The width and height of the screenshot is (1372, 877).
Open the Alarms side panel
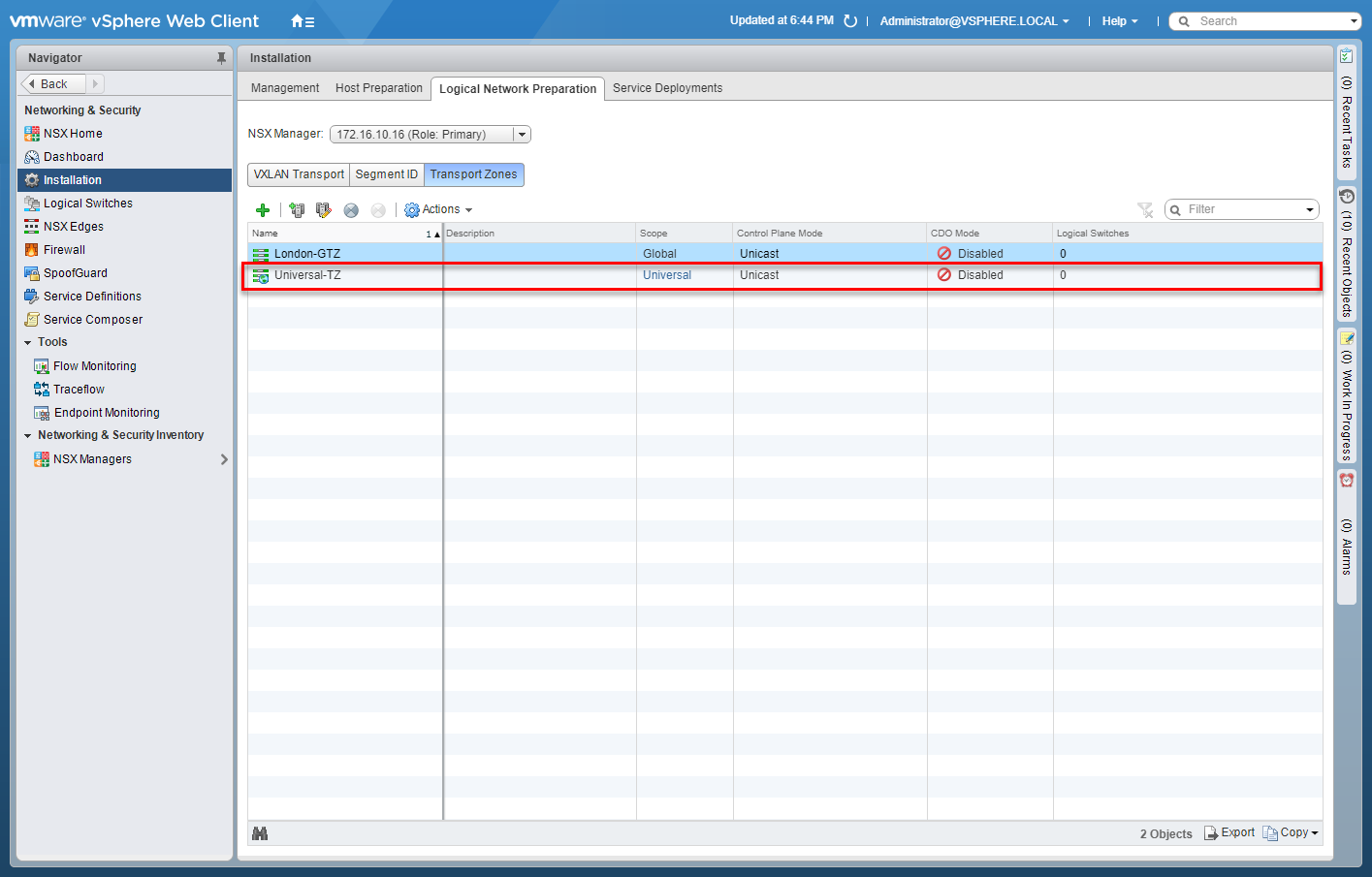[x=1346, y=533]
